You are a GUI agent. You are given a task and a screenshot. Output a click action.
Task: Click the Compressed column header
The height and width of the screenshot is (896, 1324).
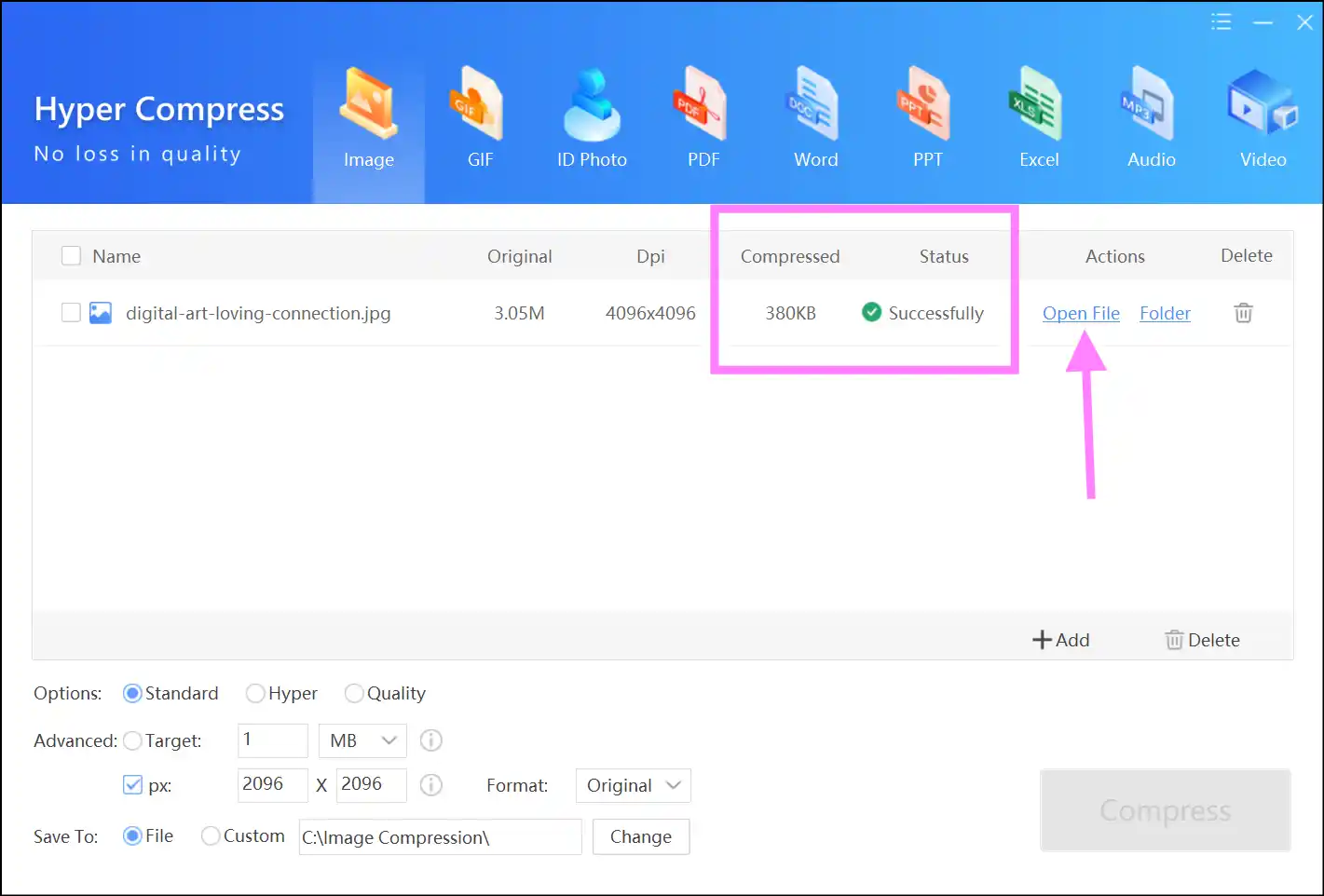click(790, 256)
